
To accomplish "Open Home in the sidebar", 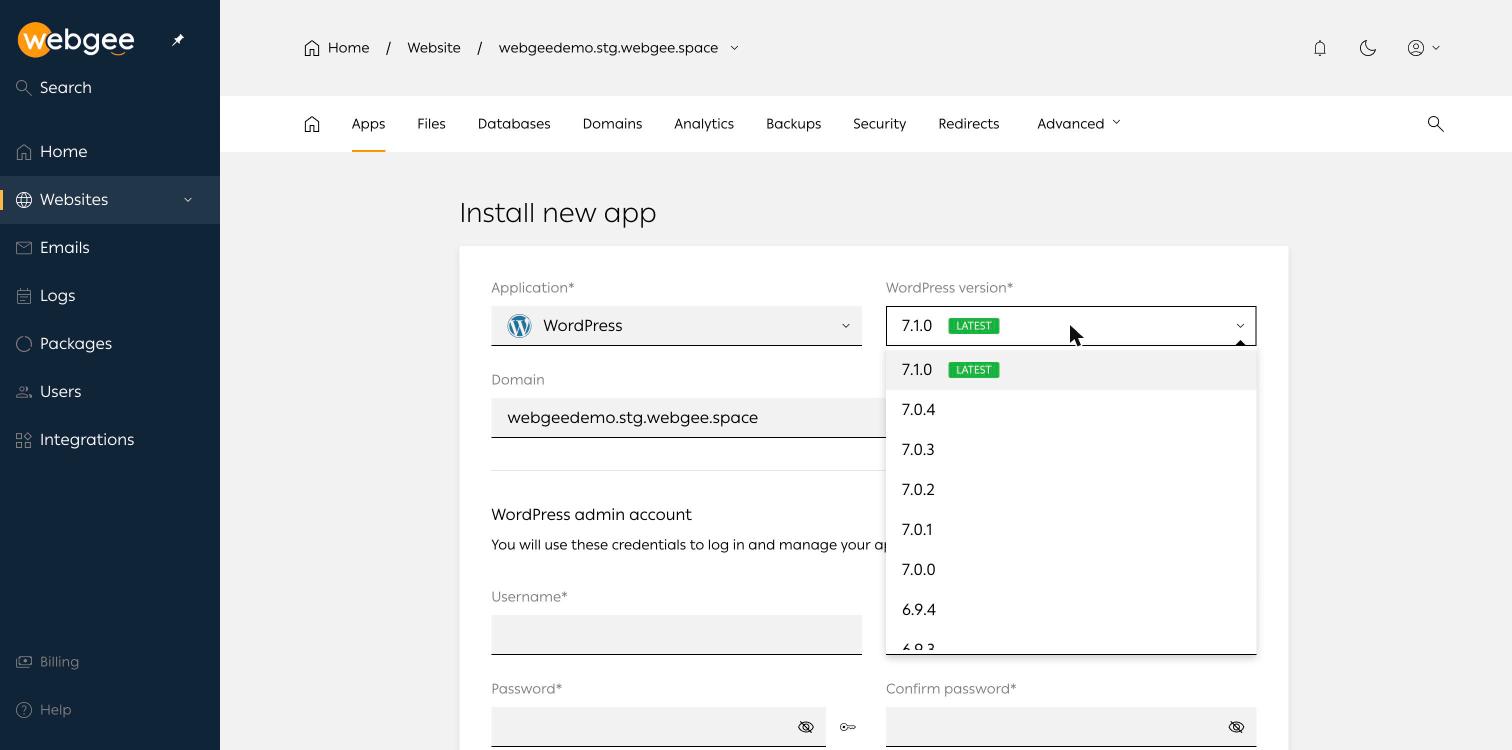I will (x=110, y=152).
